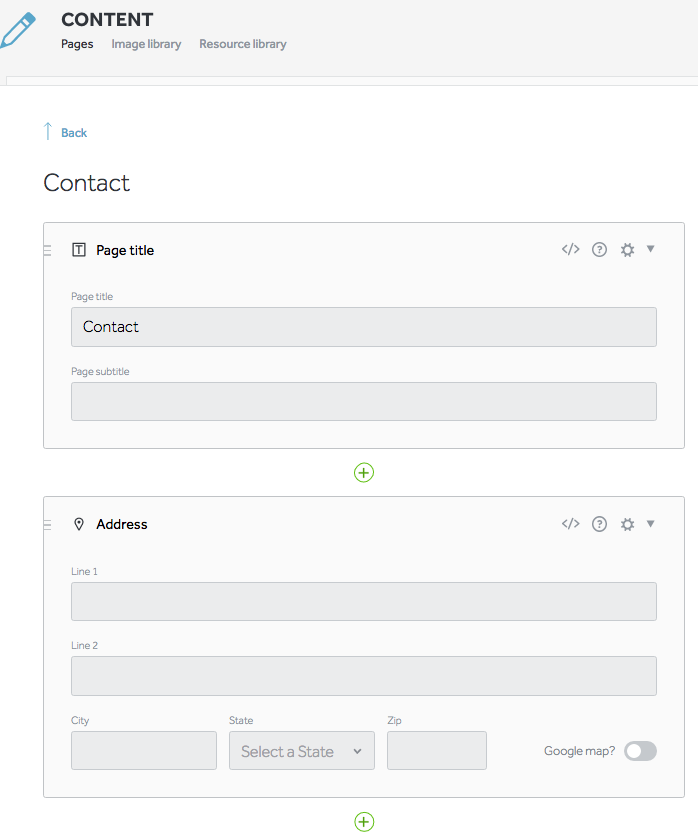This screenshot has height=833, width=698.
Task: Open help icon in Page title block
Action: click(x=599, y=250)
